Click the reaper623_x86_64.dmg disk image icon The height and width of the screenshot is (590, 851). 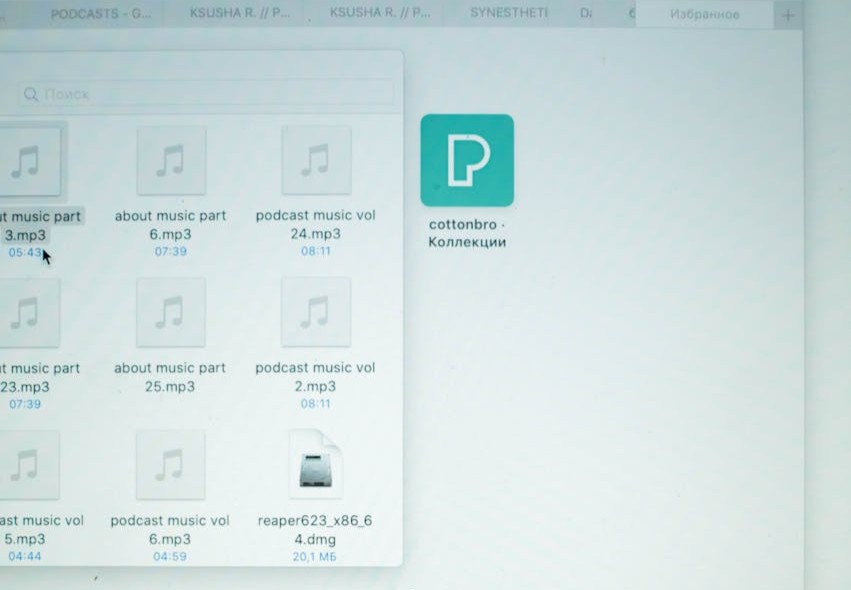tap(316, 465)
